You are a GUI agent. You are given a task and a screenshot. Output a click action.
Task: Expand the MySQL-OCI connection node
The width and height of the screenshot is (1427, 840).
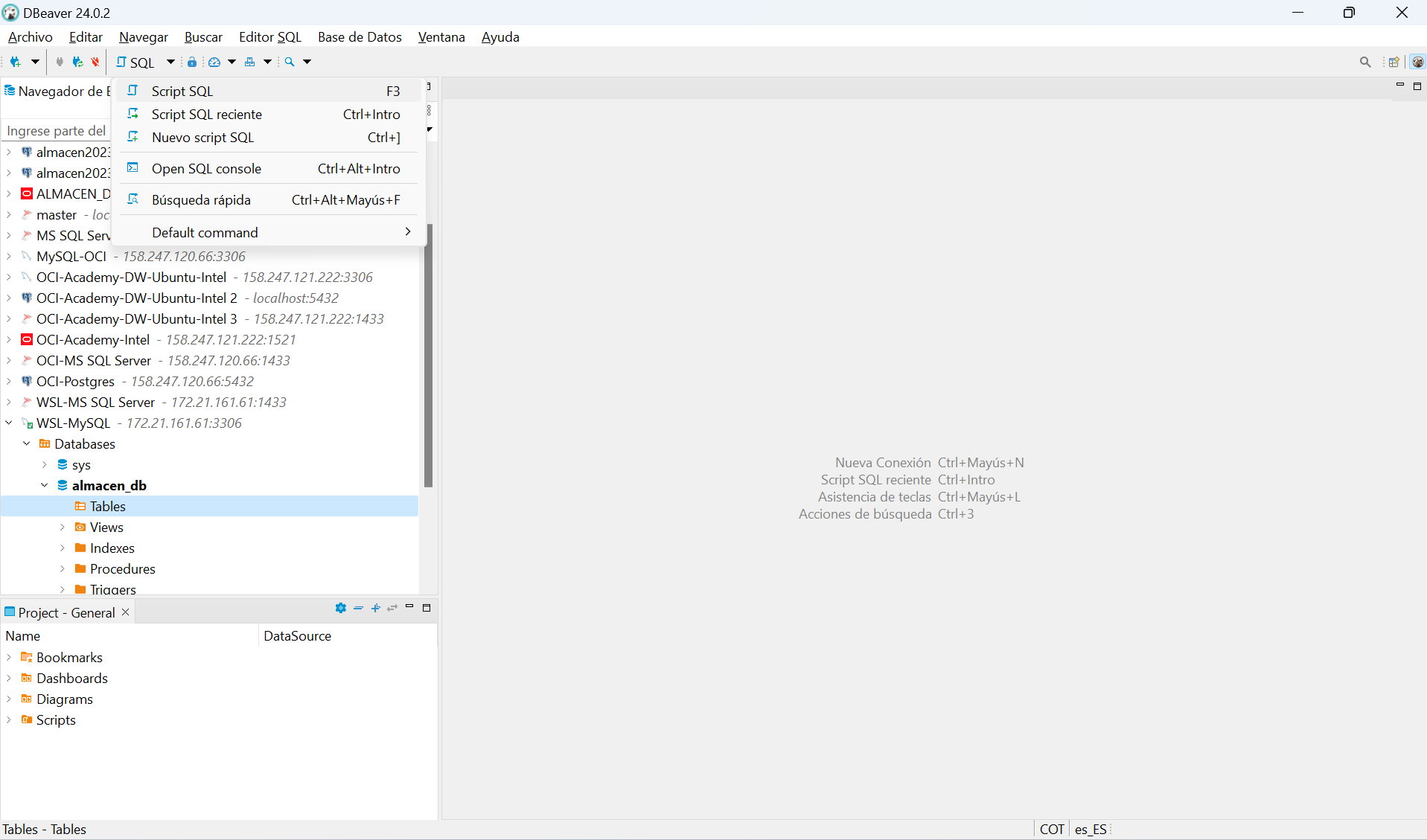pos(9,256)
